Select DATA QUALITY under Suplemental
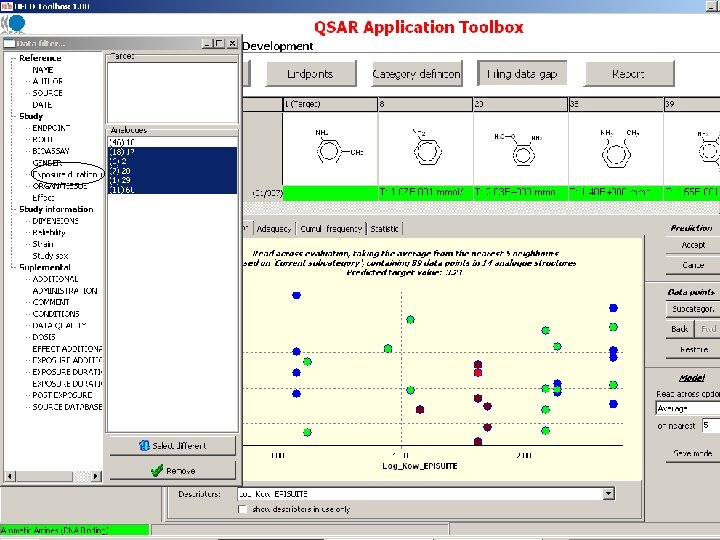Screen dimensions: 720x540 pos(59,326)
